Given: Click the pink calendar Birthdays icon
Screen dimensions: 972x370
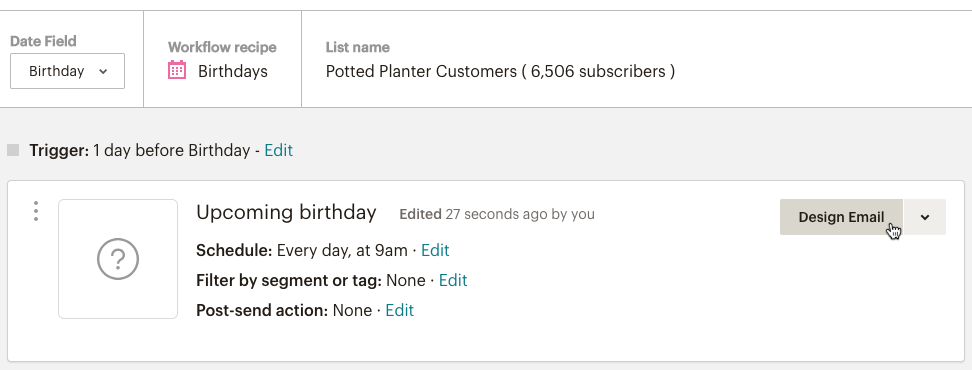Looking at the screenshot, I should pyautogui.click(x=177, y=70).
